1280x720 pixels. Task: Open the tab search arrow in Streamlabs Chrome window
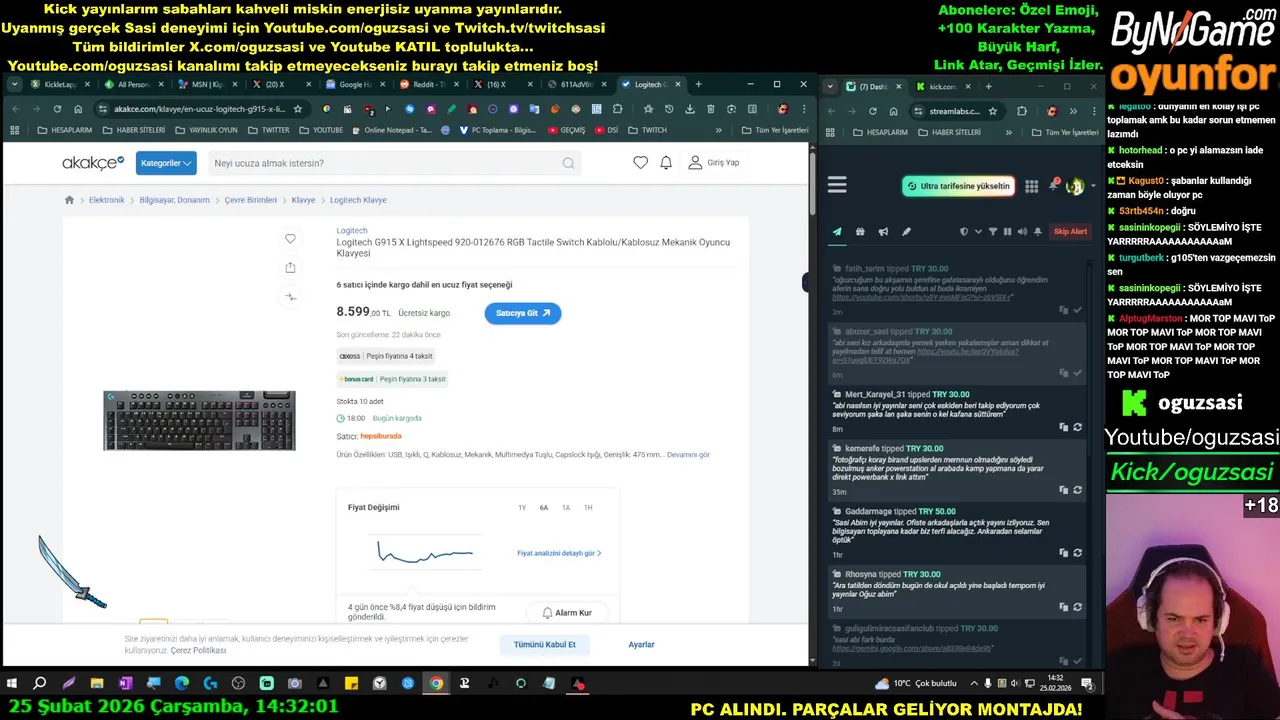click(830, 87)
